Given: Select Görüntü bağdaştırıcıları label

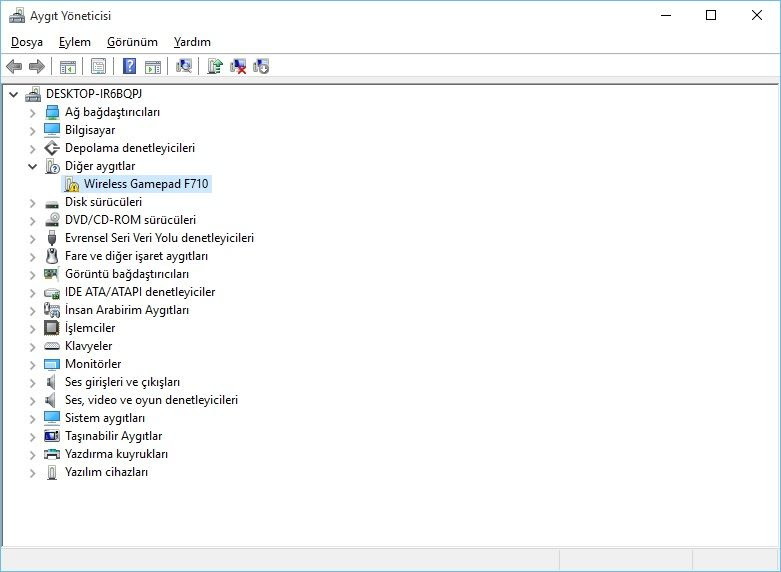Looking at the screenshot, I should point(127,274).
